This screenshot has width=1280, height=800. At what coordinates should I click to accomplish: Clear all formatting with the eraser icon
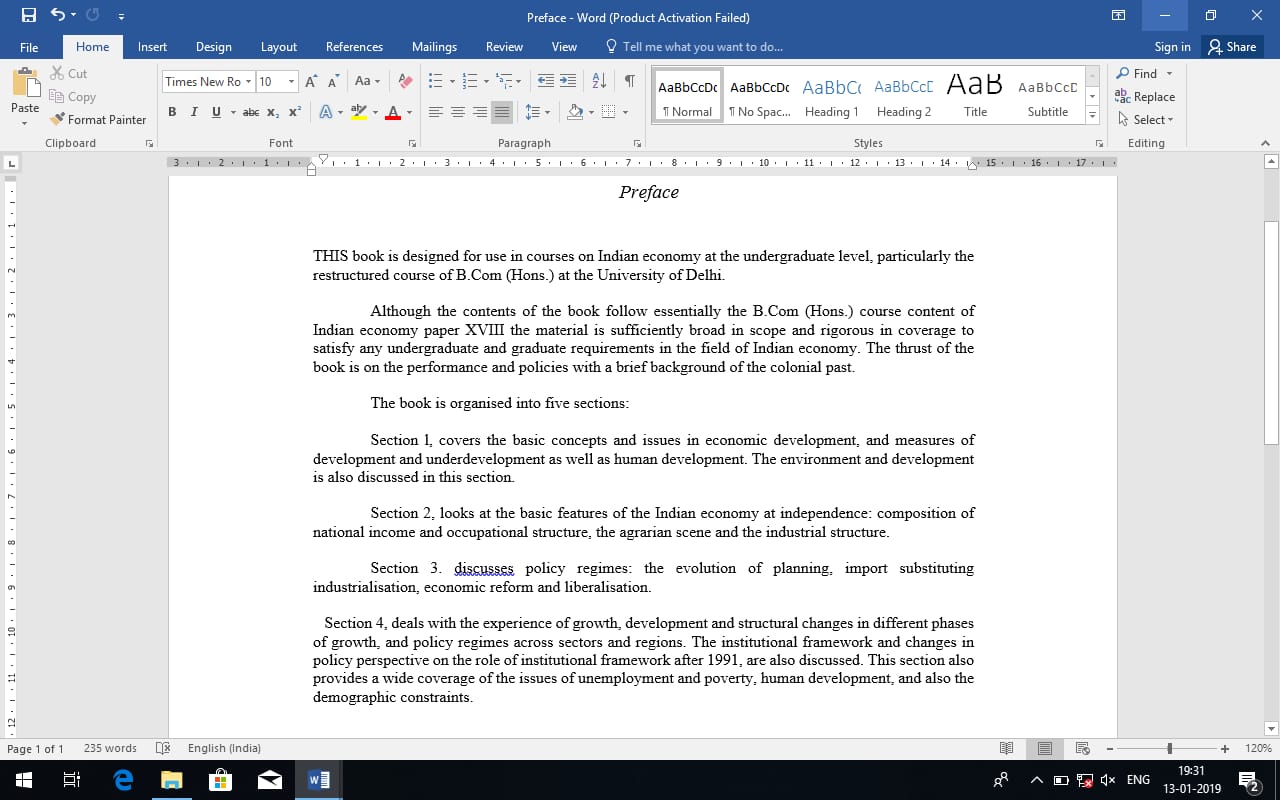click(405, 81)
